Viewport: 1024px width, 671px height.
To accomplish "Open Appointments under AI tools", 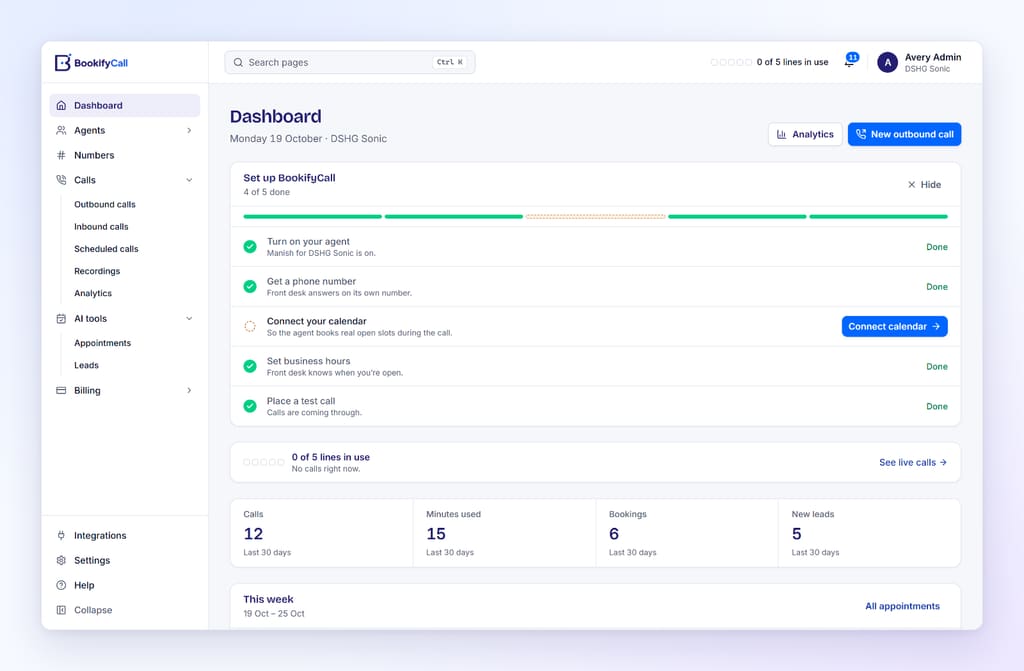I will 103,343.
